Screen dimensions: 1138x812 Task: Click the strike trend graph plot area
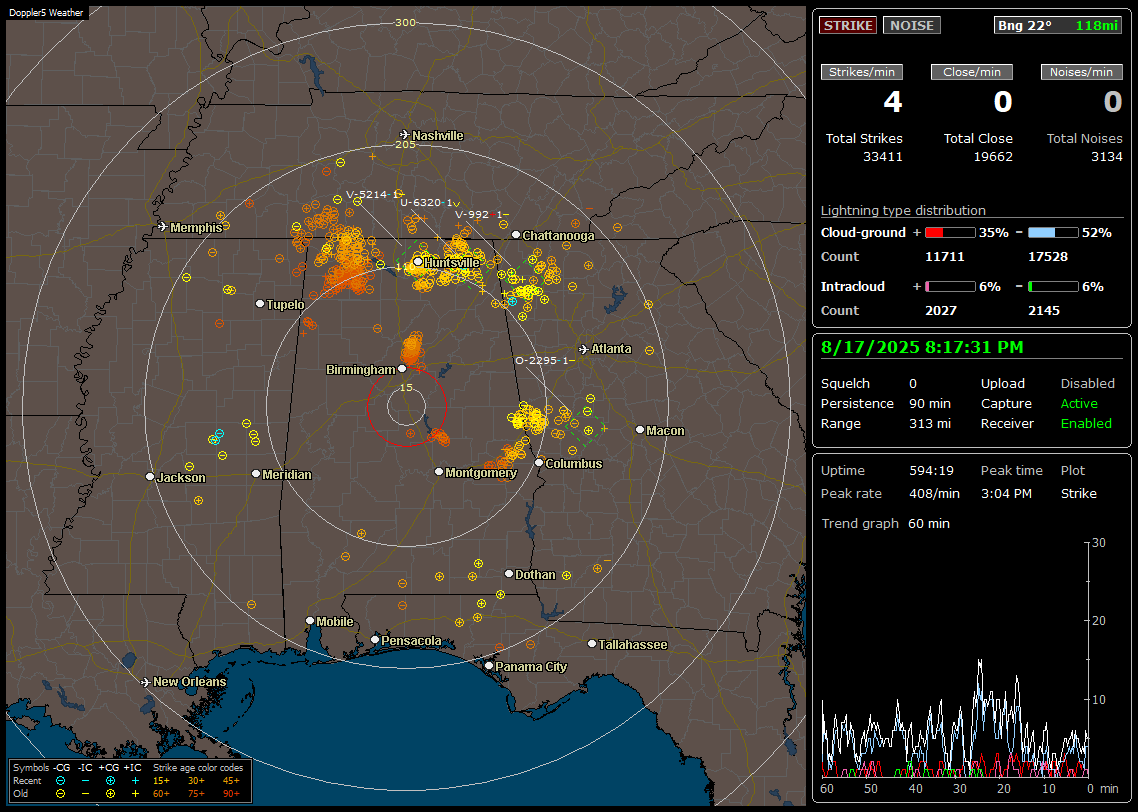click(955, 660)
